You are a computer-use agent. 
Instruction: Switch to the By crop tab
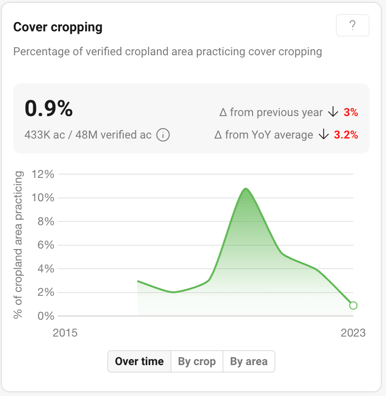197,361
